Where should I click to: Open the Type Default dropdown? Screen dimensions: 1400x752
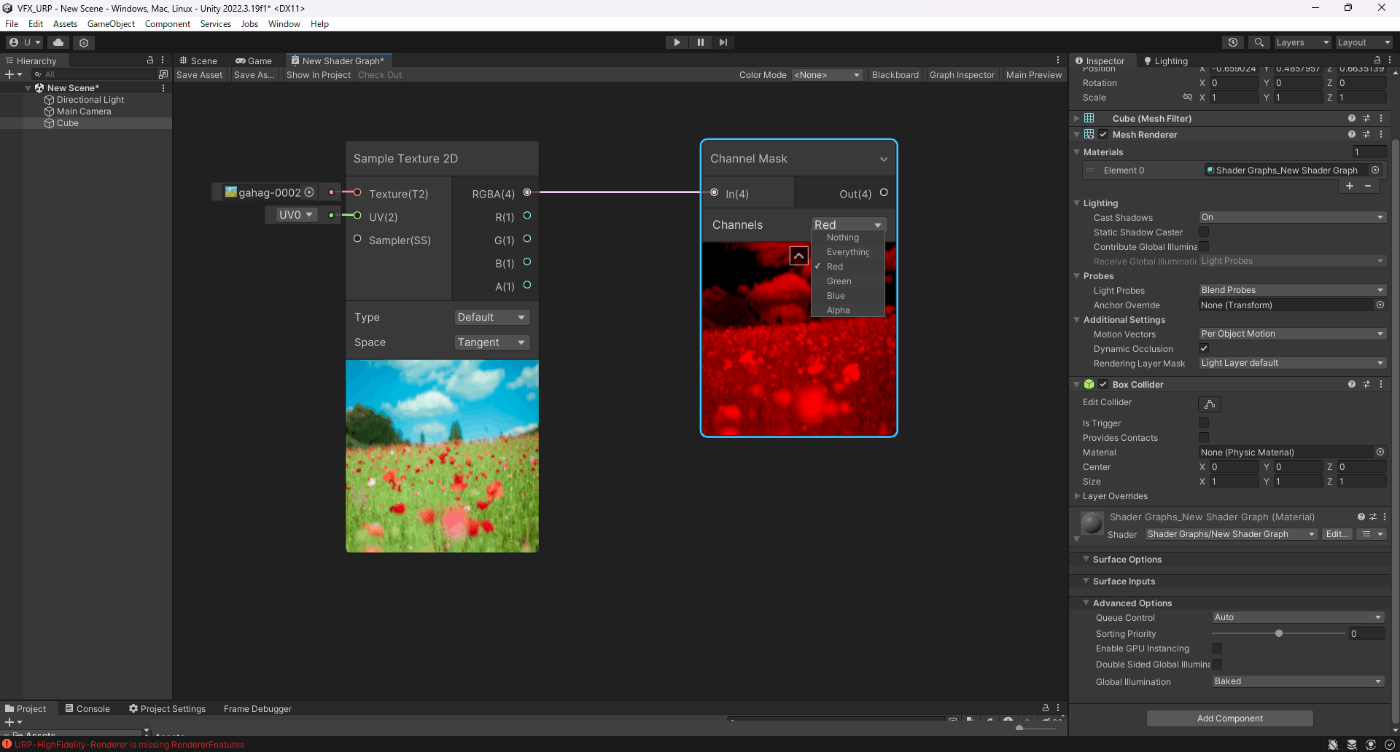(492, 317)
